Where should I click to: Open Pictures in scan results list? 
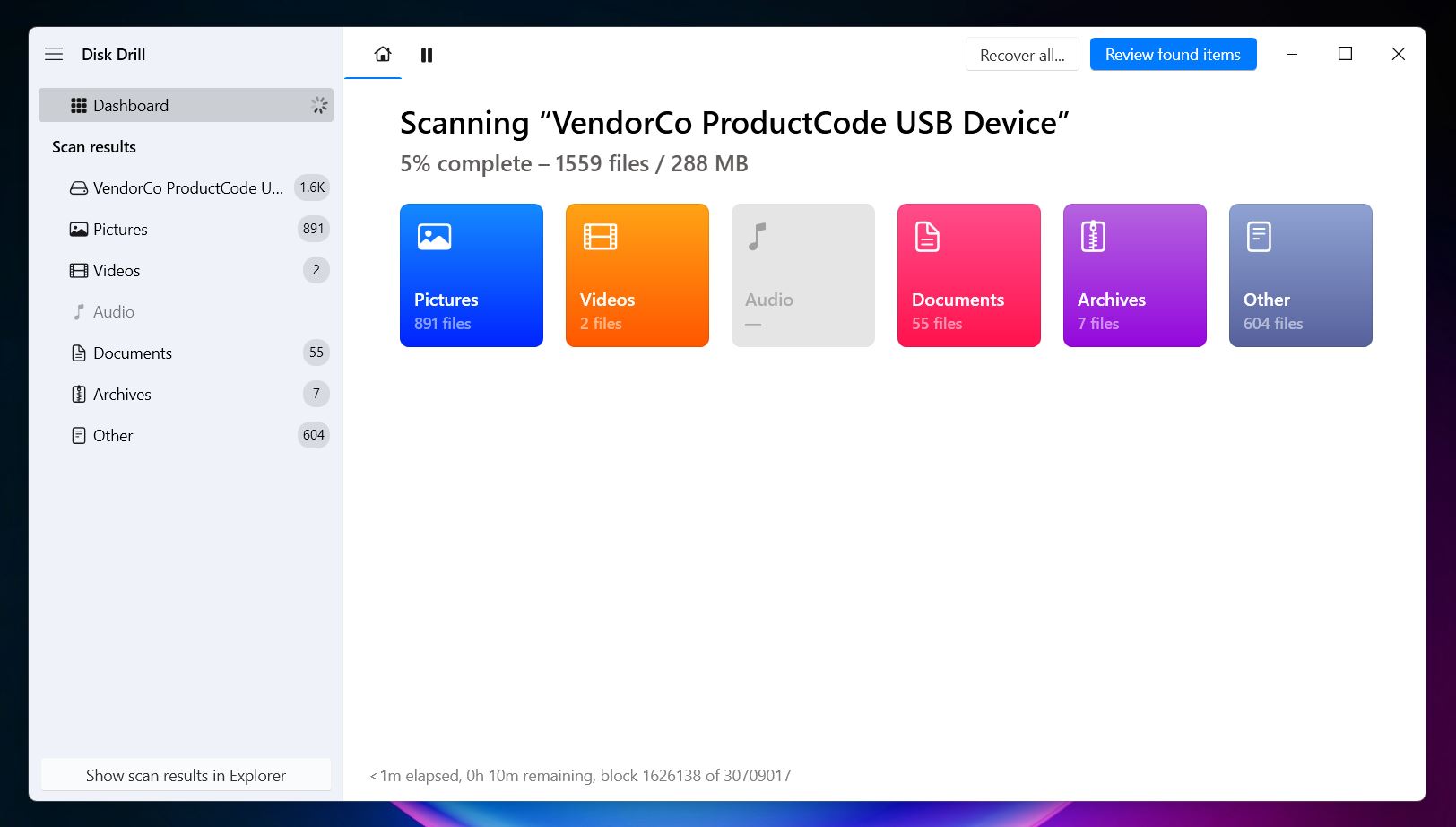[x=186, y=230]
